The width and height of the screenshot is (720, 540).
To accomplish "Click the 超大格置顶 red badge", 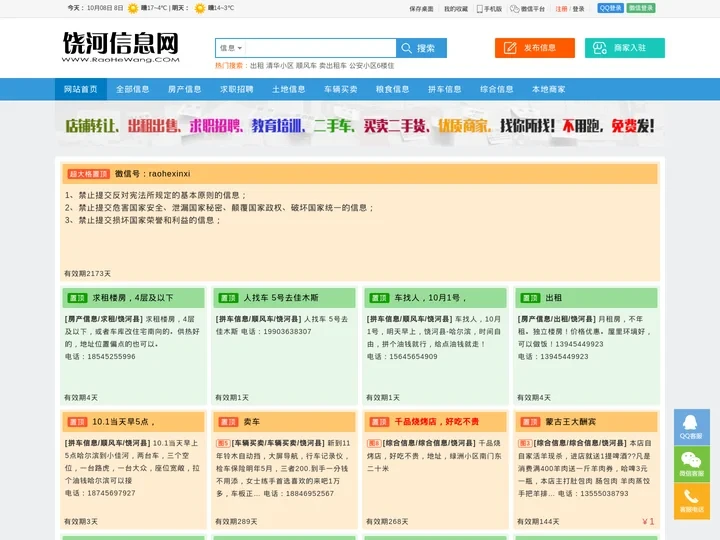I will [x=88, y=174].
